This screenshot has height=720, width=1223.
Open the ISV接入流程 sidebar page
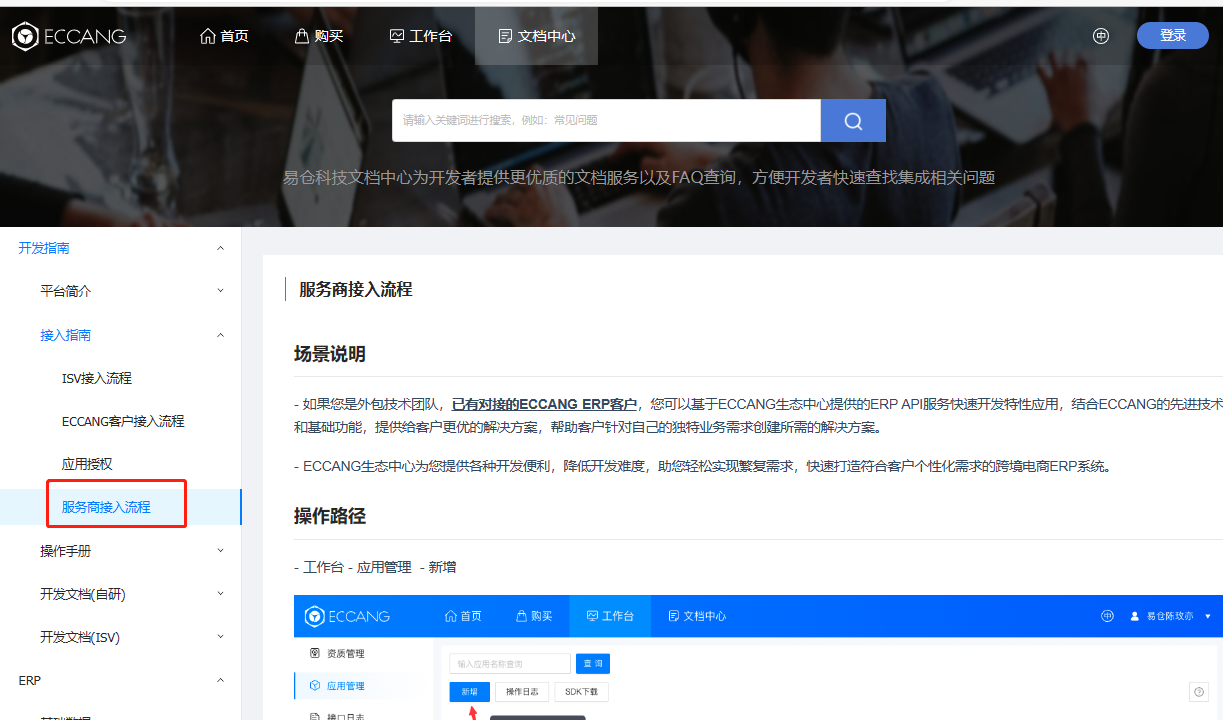pyautogui.click(x=97, y=378)
